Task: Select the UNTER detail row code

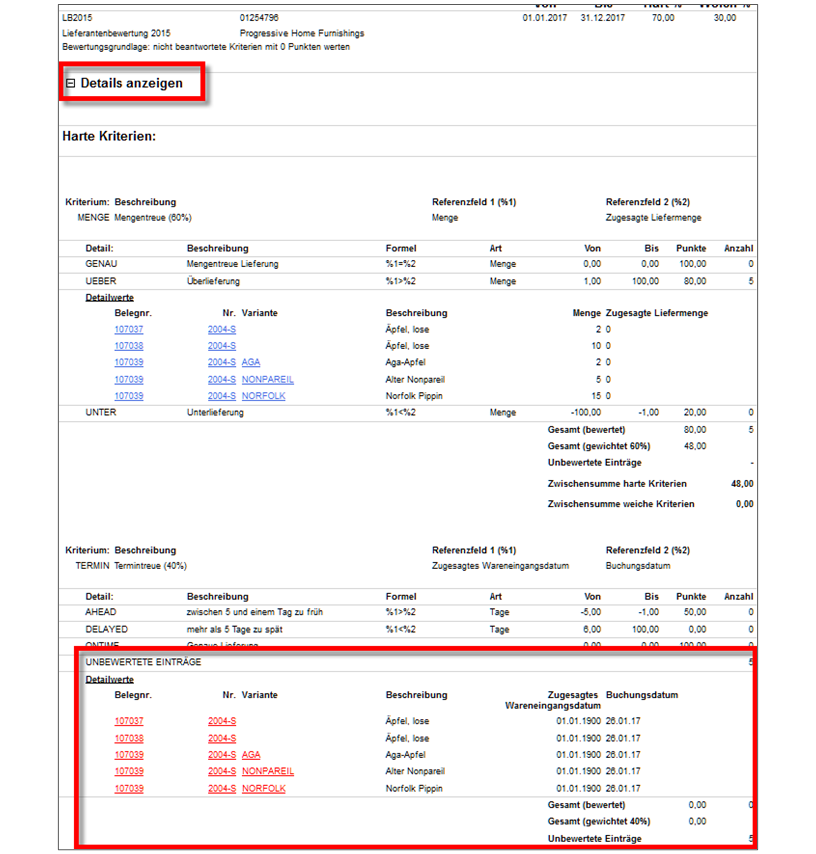Action: coord(101,412)
